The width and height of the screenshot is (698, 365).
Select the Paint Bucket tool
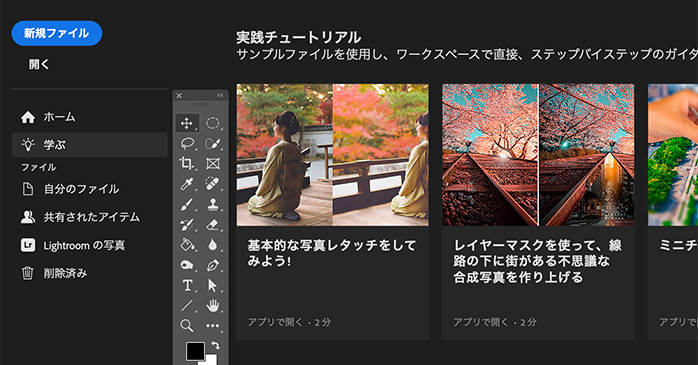[187, 245]
